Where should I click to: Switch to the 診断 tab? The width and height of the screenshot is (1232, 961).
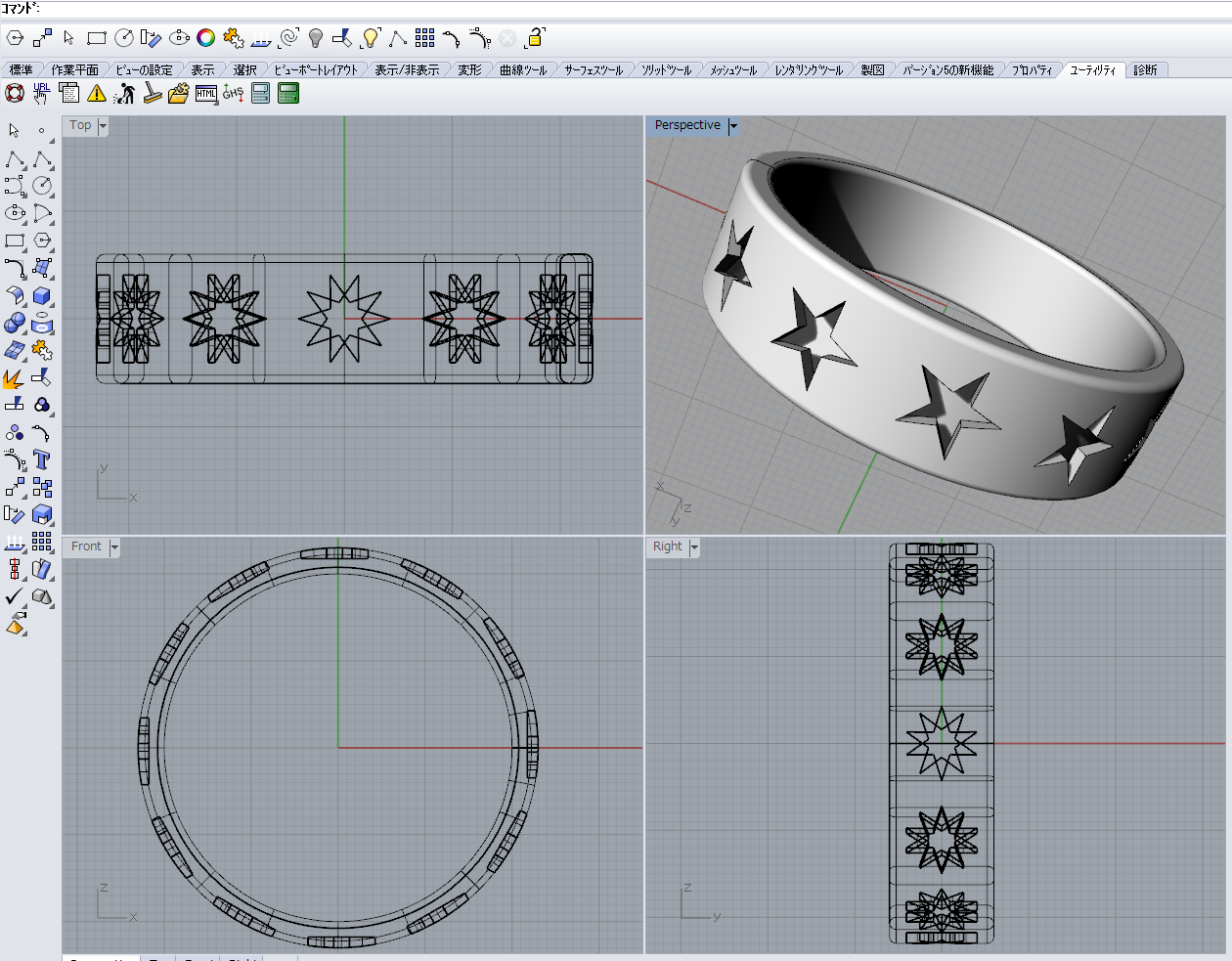[x=1146, y=70]
